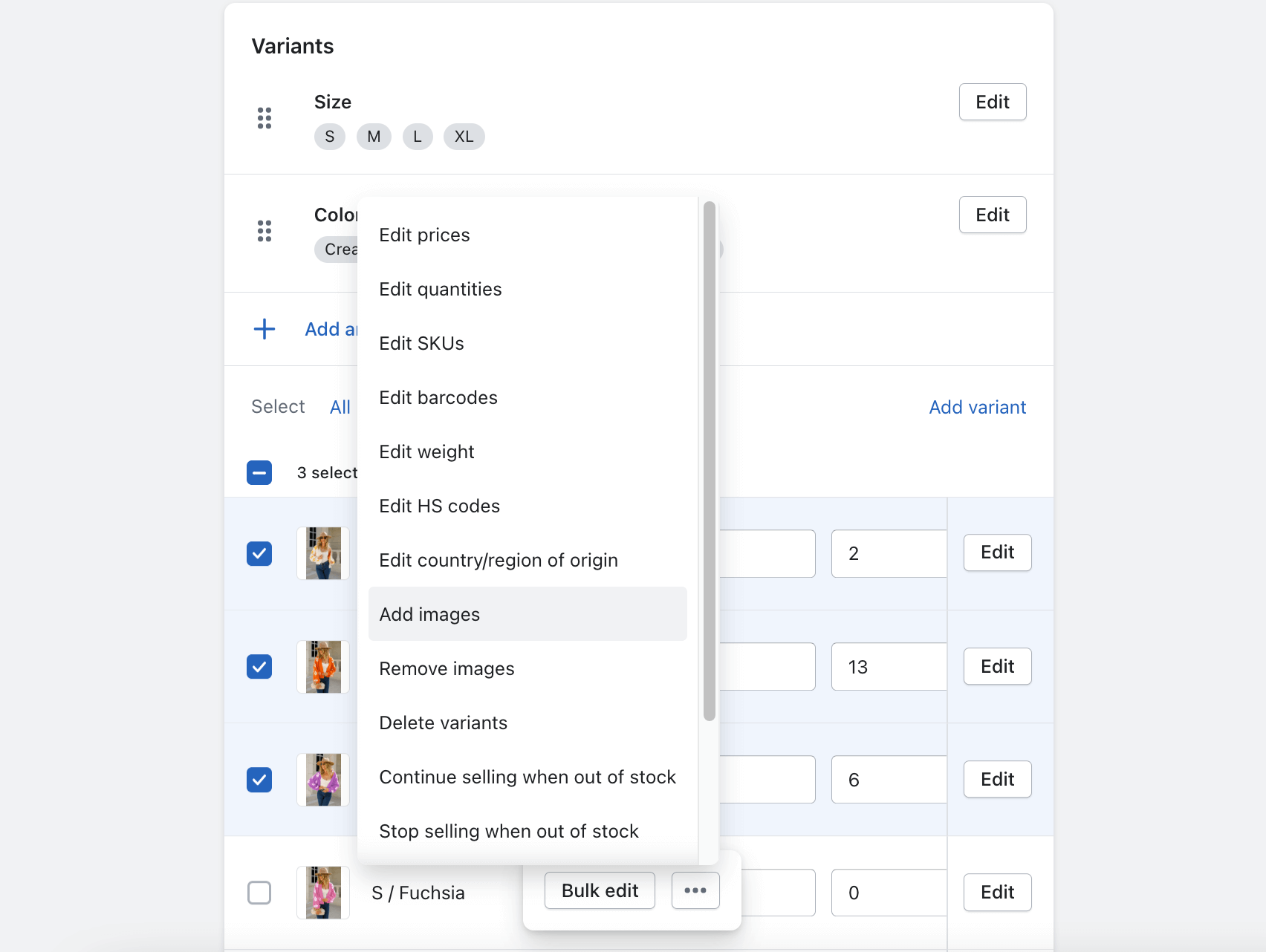Click the Add another option link text

(x=331, y=329)
